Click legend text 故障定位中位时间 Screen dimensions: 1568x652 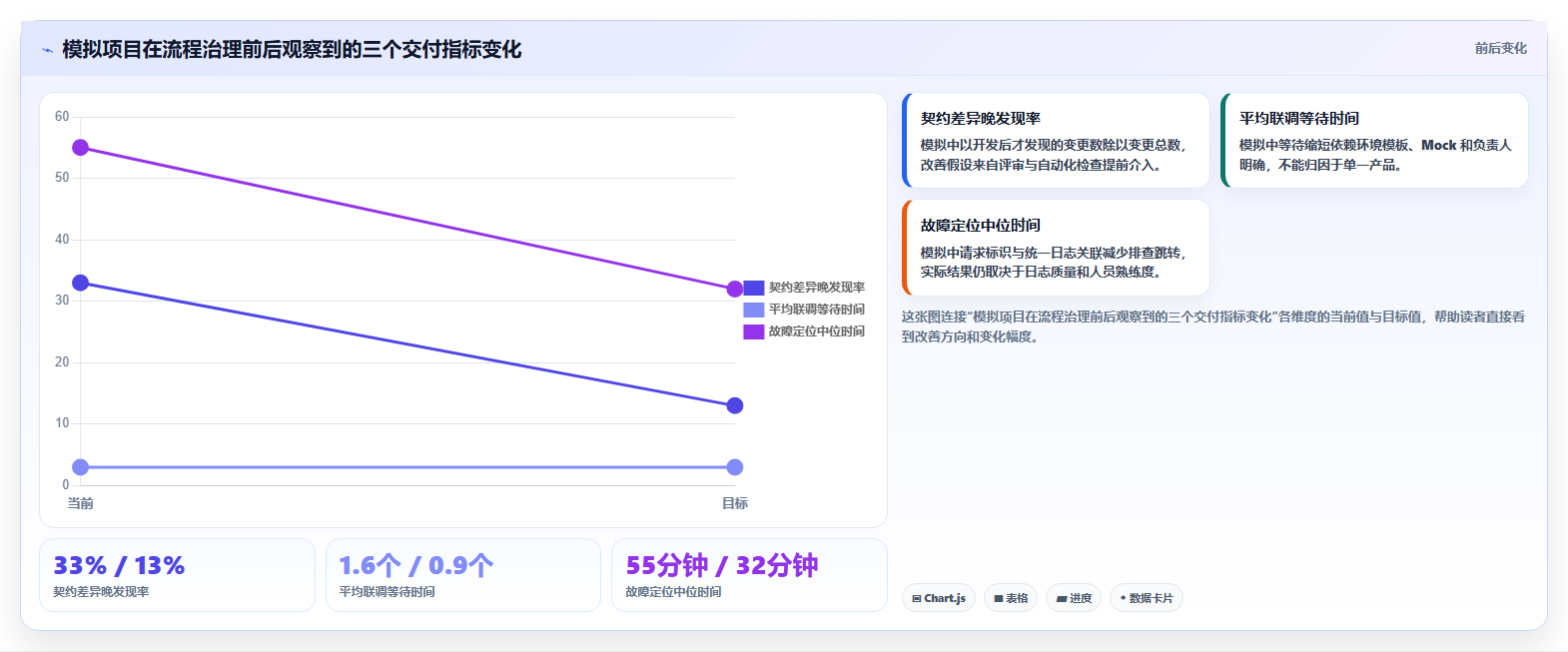click(x=817, y=331)
